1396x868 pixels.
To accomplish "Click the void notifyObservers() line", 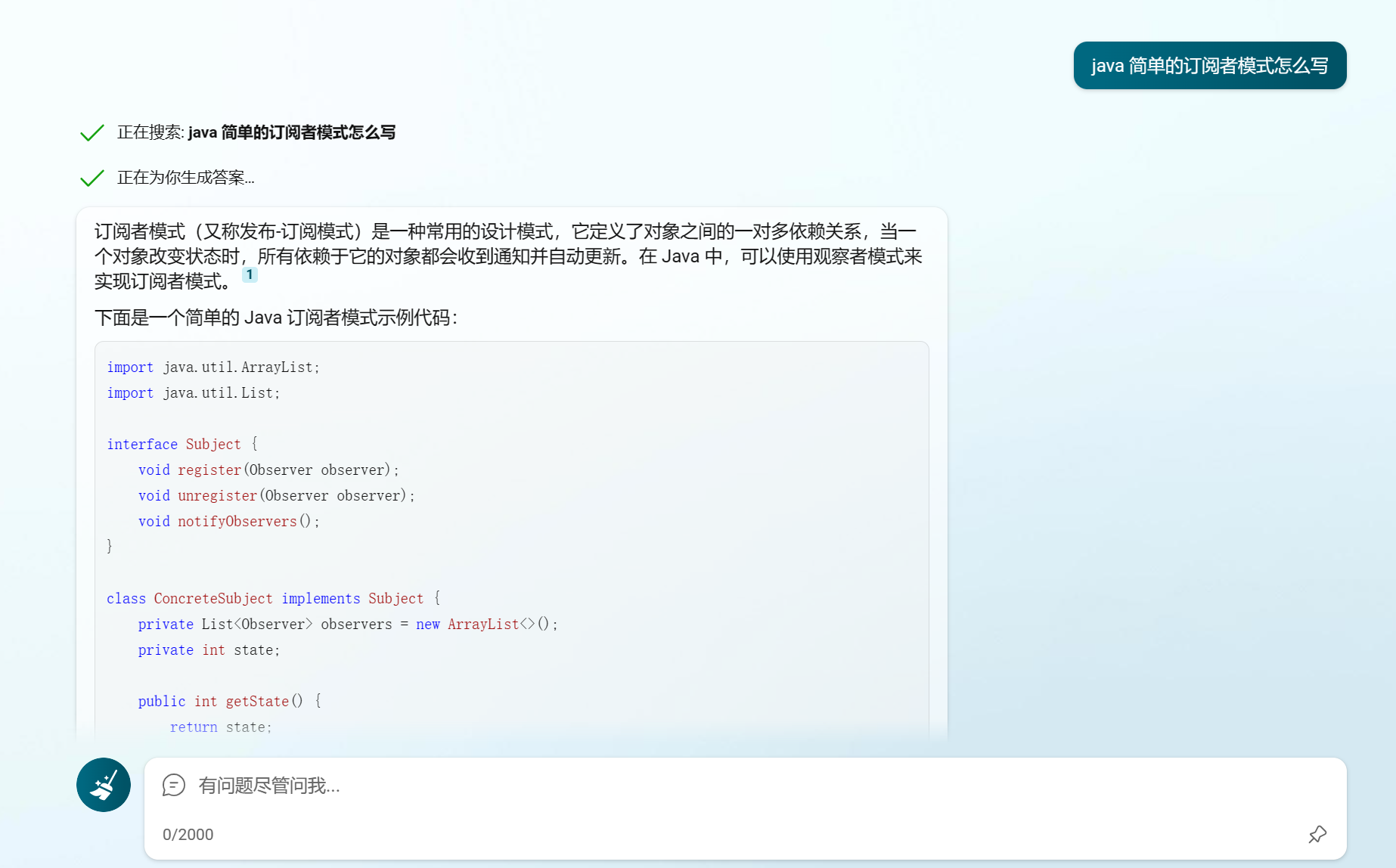I will tap(229, 522).
